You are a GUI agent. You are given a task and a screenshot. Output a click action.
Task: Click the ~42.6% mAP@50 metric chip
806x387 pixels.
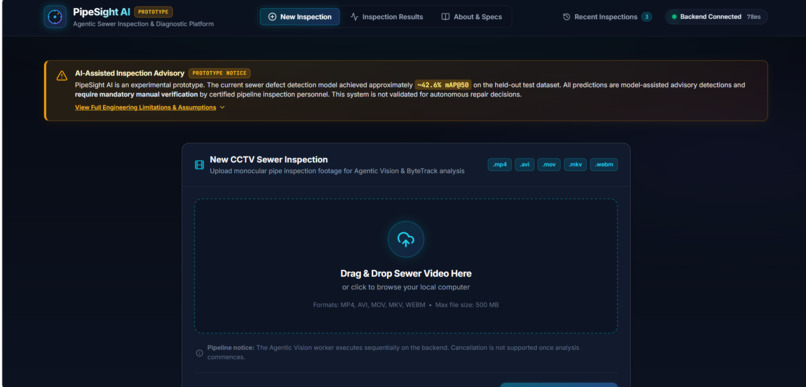[443, 85]
